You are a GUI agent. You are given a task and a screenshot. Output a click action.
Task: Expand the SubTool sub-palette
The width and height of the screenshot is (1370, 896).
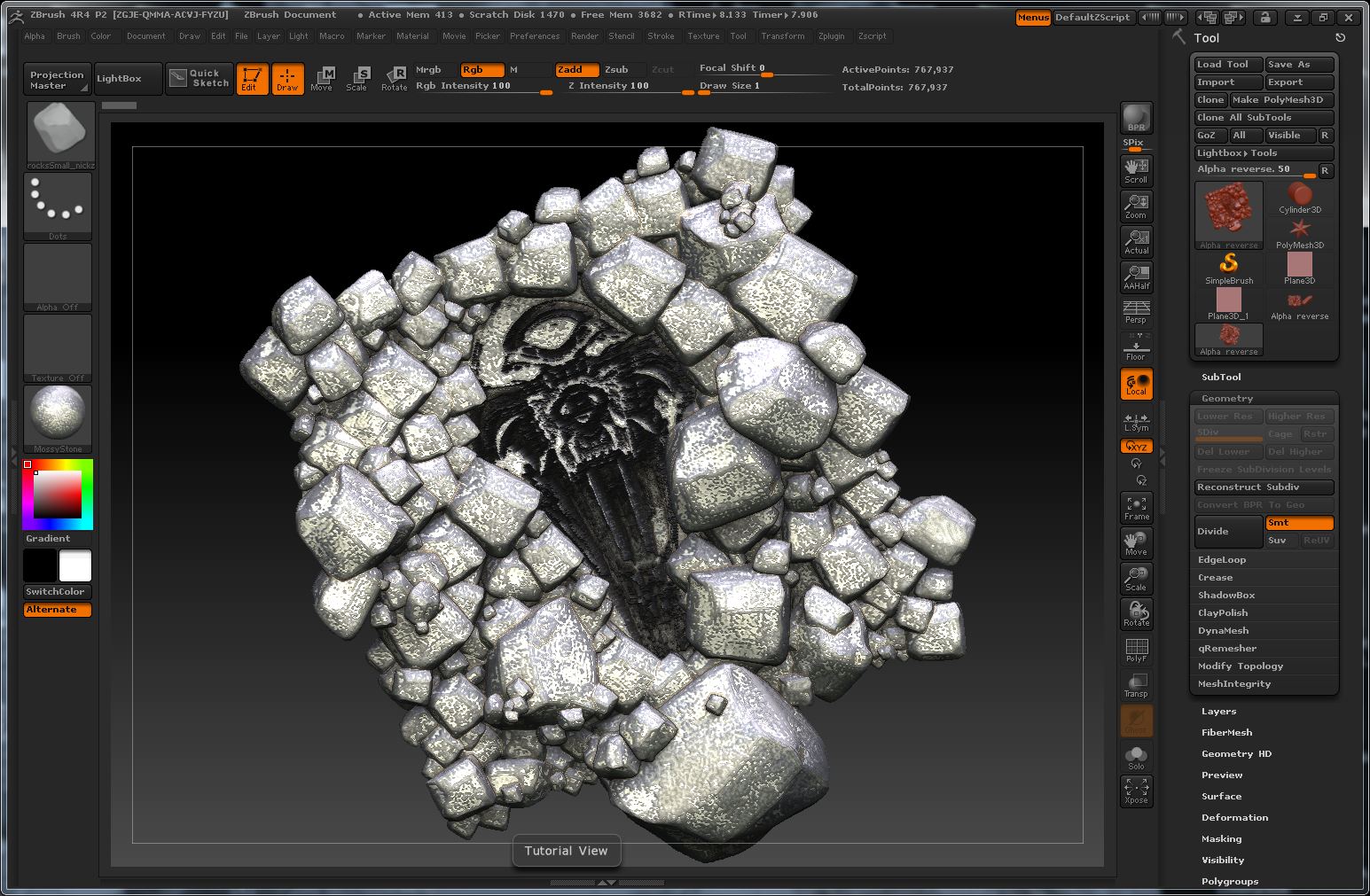coord(1221,377)
